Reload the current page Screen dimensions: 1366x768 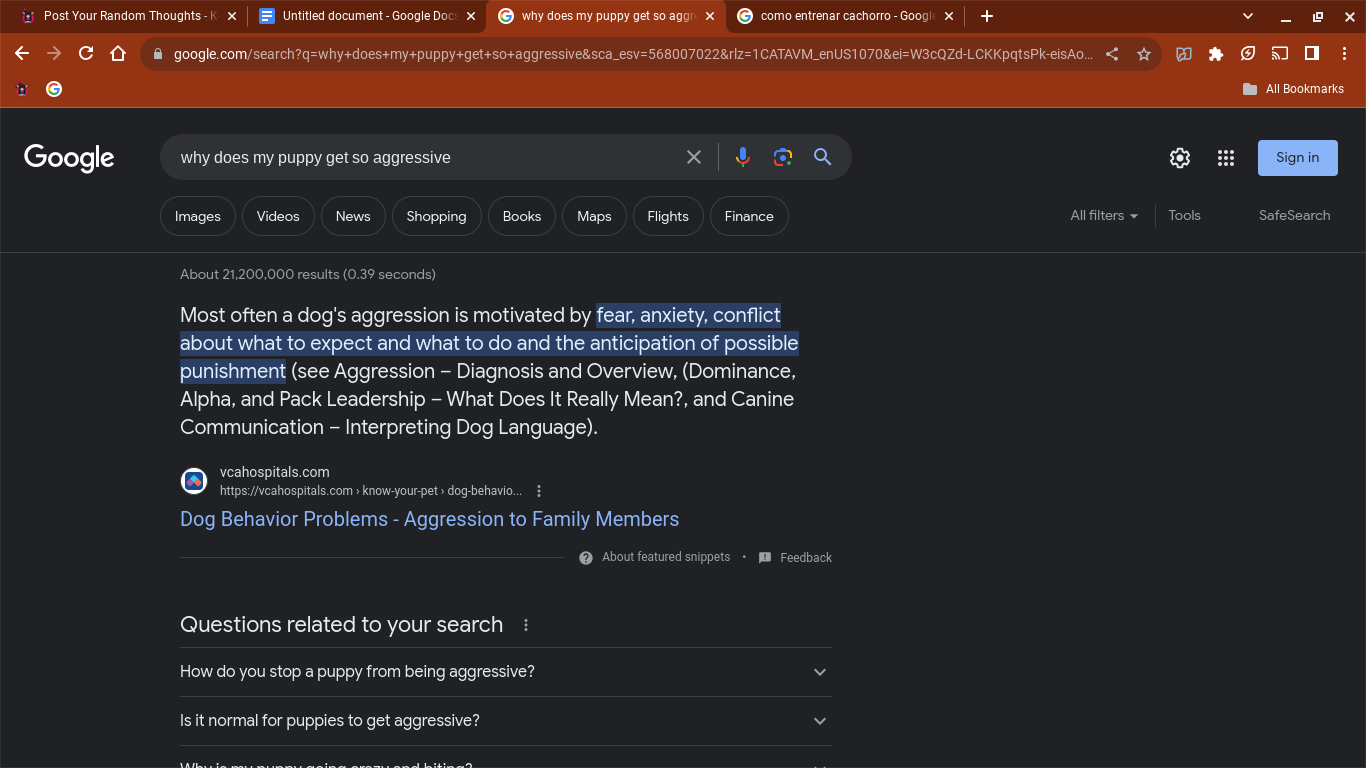86,54
